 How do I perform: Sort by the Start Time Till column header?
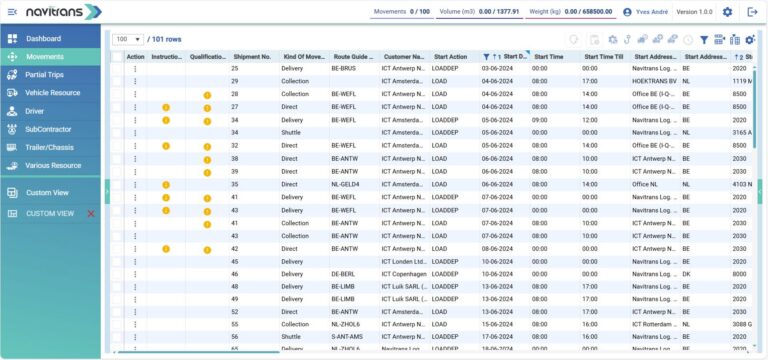click(x=604, y=57)
